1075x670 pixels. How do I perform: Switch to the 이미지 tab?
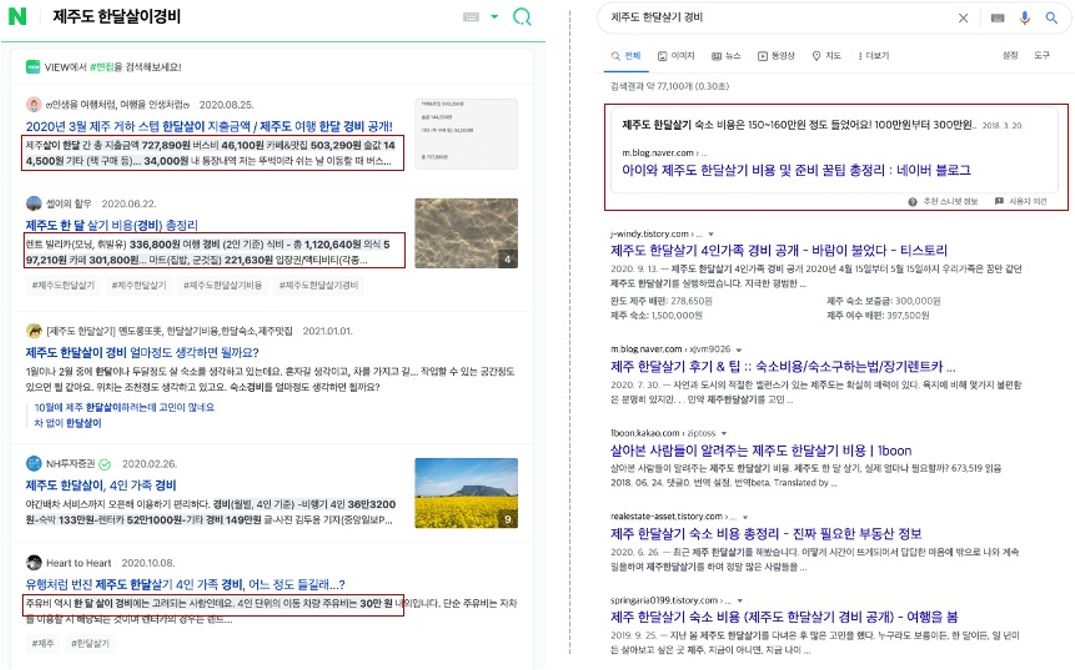pos(676,56)
